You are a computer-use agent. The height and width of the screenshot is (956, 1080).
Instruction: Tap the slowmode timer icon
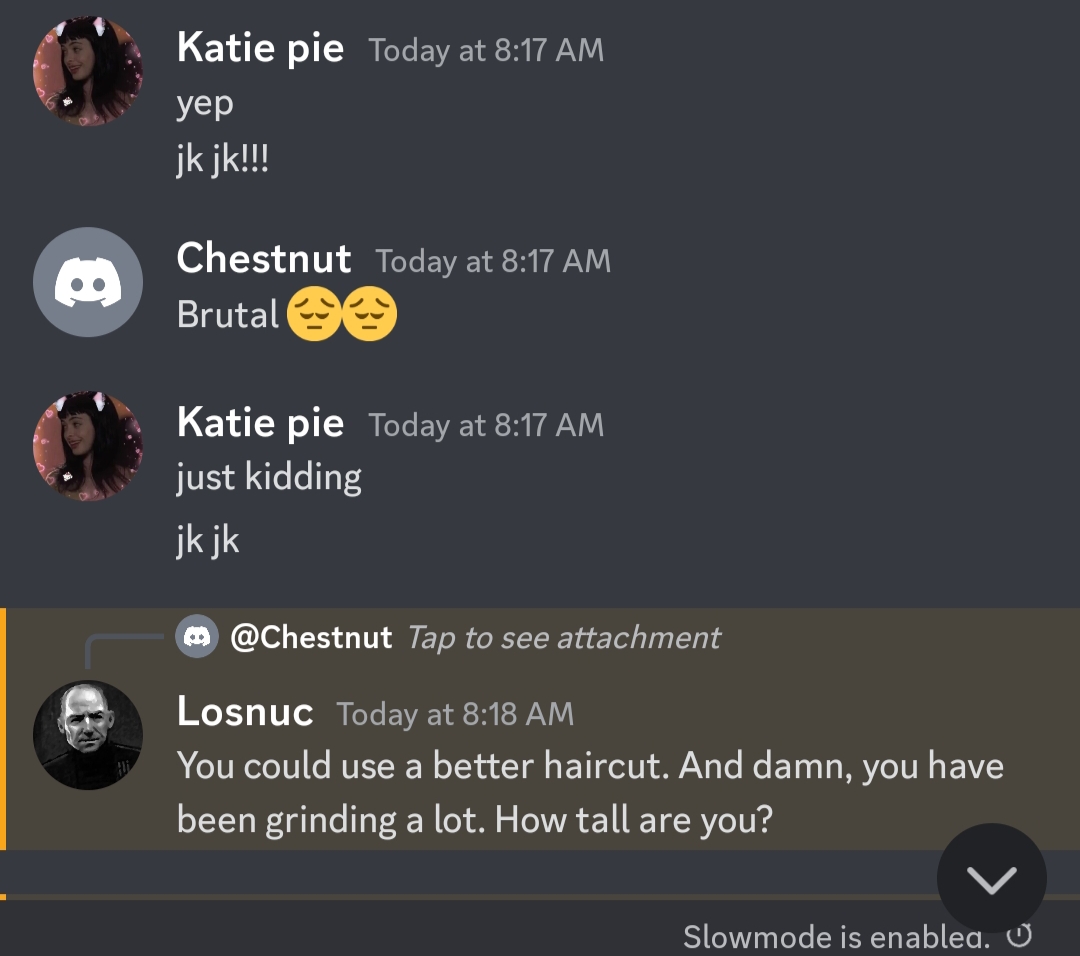(1018, 936)
